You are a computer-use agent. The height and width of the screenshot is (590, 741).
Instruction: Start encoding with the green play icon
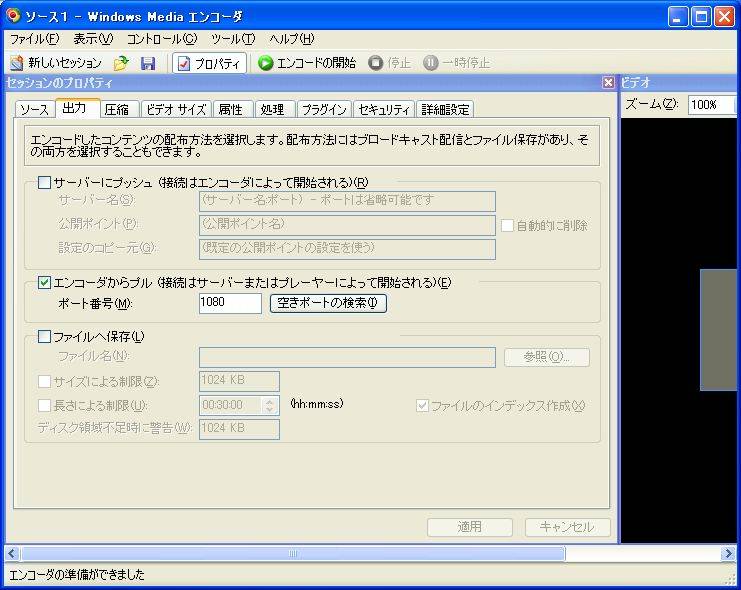(x=266, y=63)
